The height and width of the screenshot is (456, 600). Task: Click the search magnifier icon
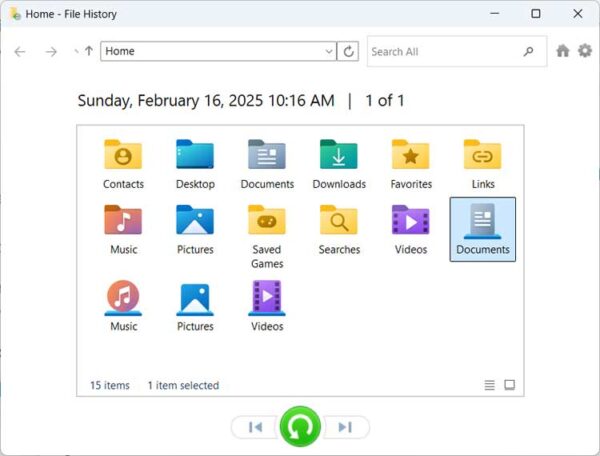click(528, 51)
